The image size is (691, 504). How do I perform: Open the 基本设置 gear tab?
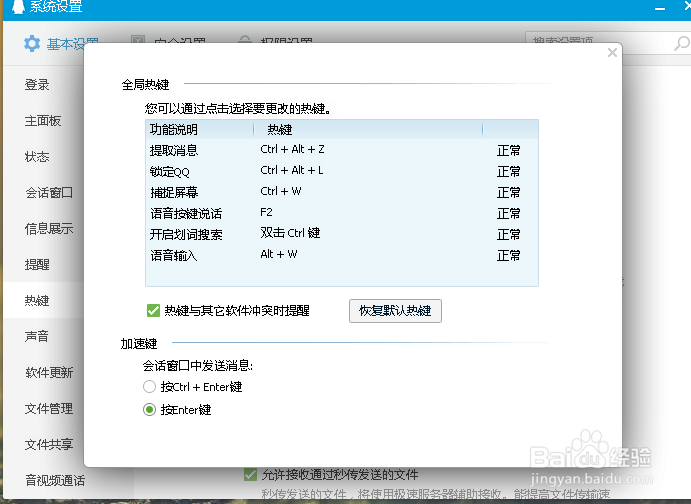(x=61, y=44)
